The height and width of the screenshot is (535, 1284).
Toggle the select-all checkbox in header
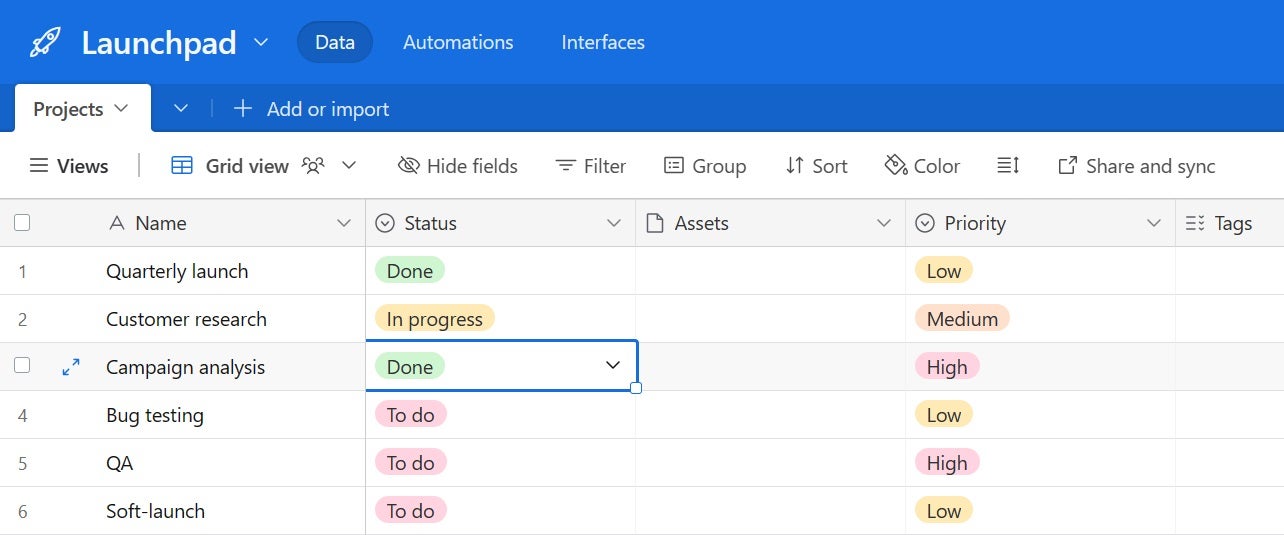22,223
